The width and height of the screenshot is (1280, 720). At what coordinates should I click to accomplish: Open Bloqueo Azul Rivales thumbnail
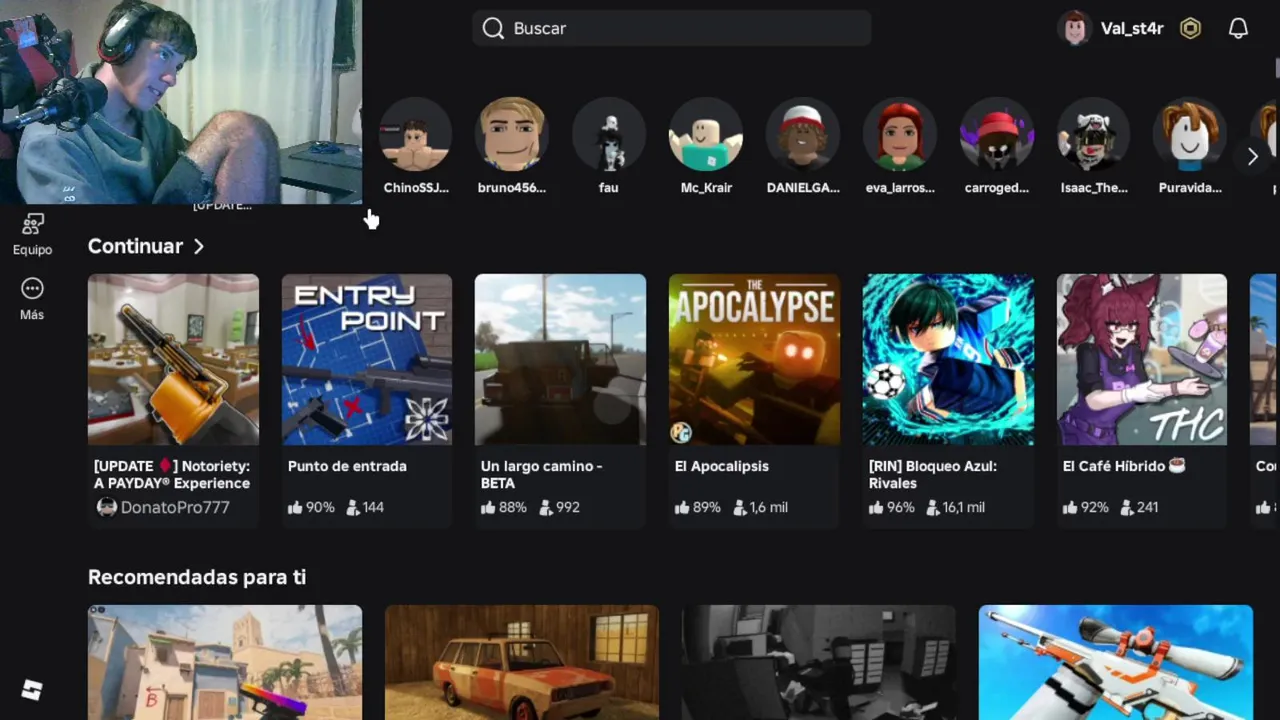[948, 359]
